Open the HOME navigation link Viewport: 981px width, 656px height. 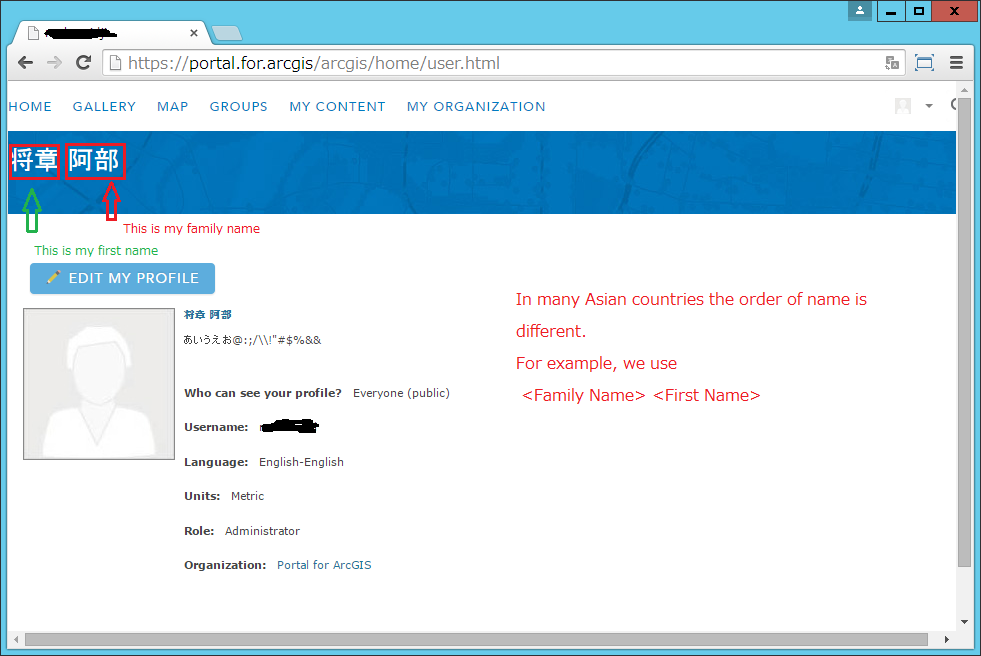coord(30,106)
